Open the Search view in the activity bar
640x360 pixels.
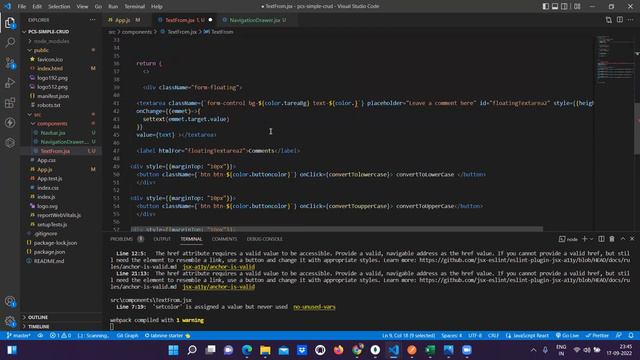[x=10, y=42]
